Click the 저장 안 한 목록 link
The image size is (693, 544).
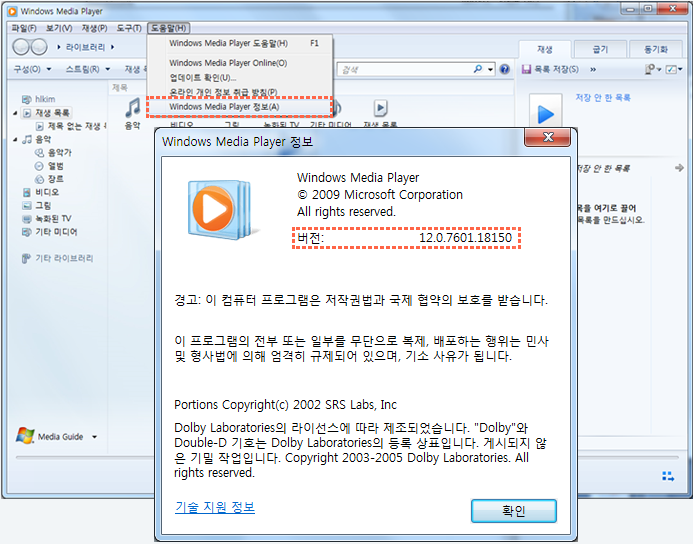(x=602, y=97)
